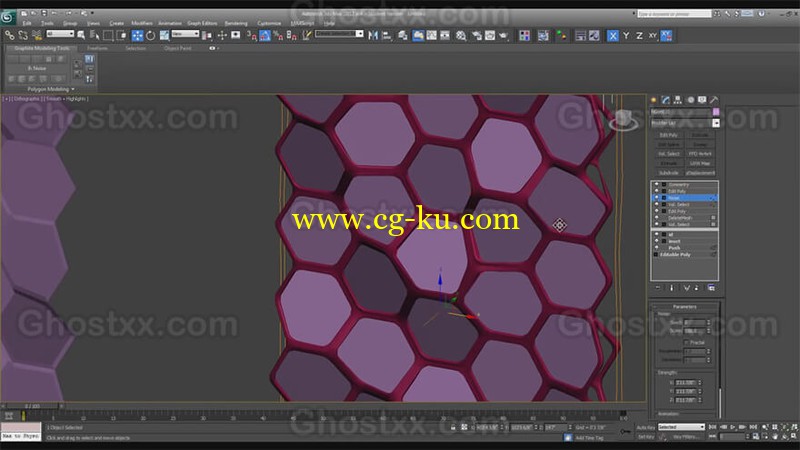
Task: Open the Modify command panel tab
Action: (x=665, y=100)
